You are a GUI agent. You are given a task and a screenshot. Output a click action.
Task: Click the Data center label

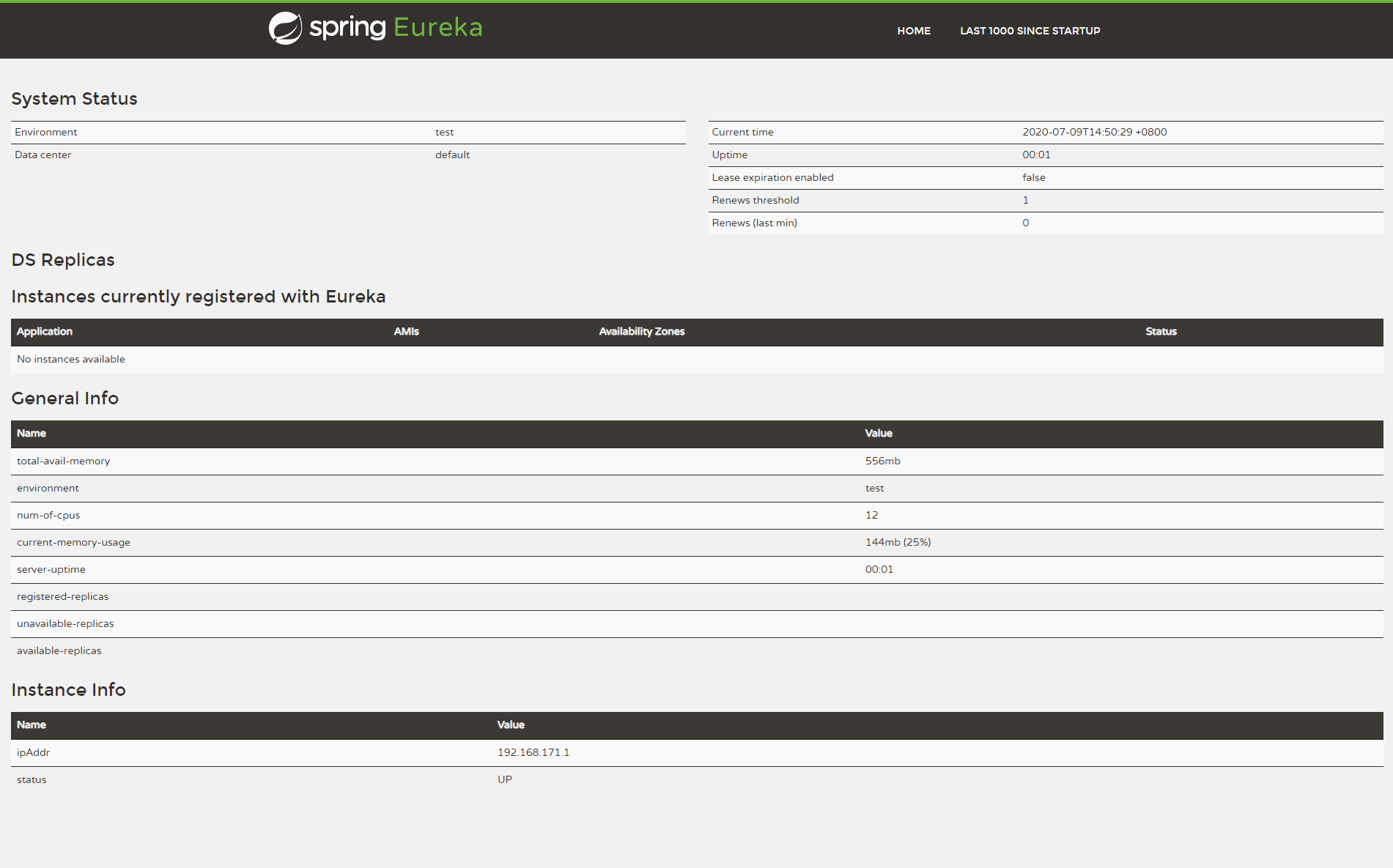pyautogui.click(x=43, y=155)
